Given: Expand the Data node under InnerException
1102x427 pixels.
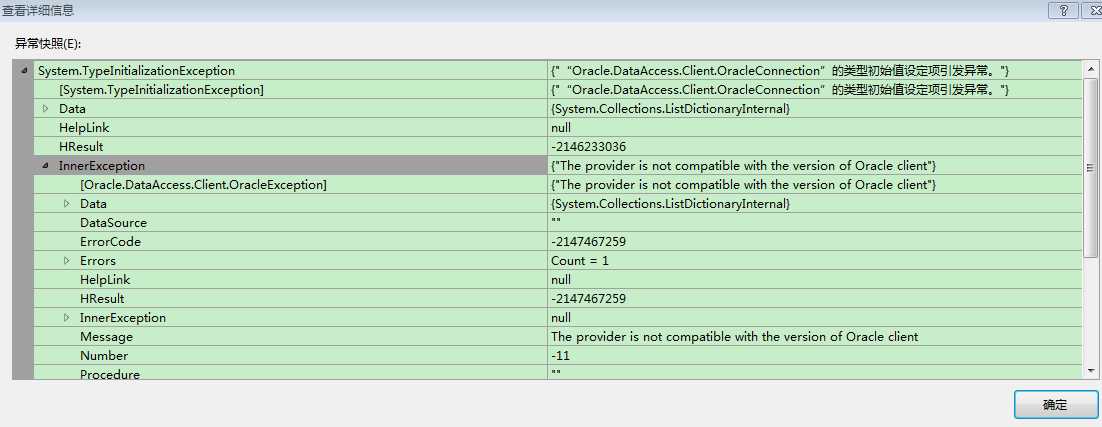Looking at the screenshot, I should tap(67, 204).
